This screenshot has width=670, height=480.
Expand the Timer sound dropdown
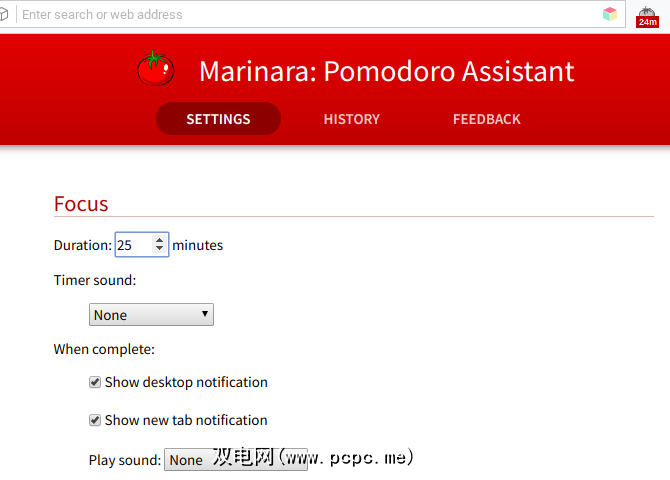tap(151, 315)
